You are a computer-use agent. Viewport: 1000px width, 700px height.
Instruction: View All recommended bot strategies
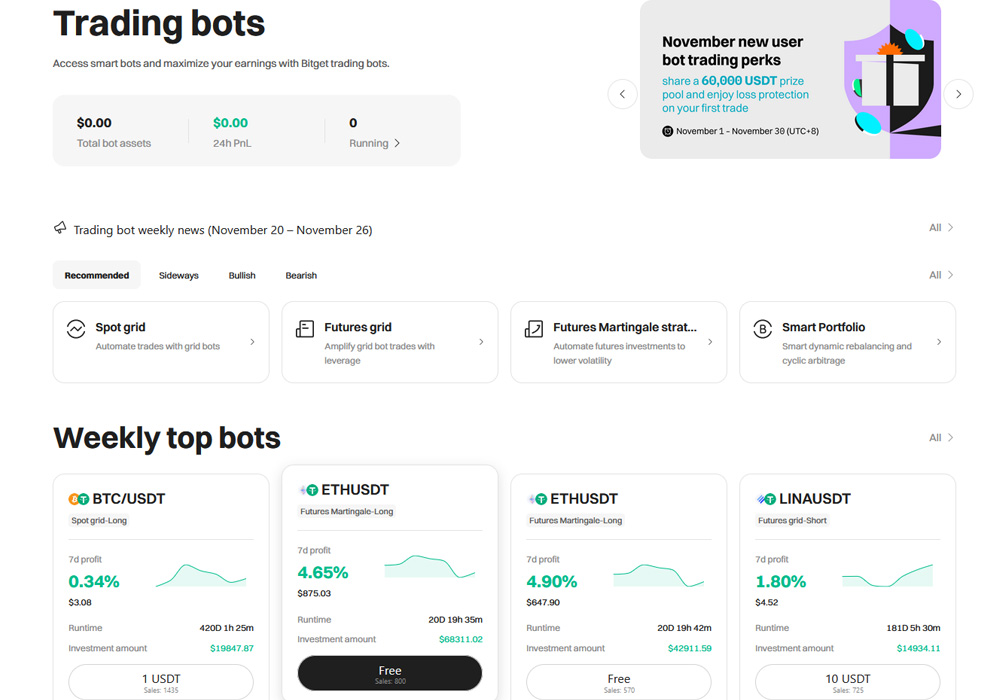941,275
